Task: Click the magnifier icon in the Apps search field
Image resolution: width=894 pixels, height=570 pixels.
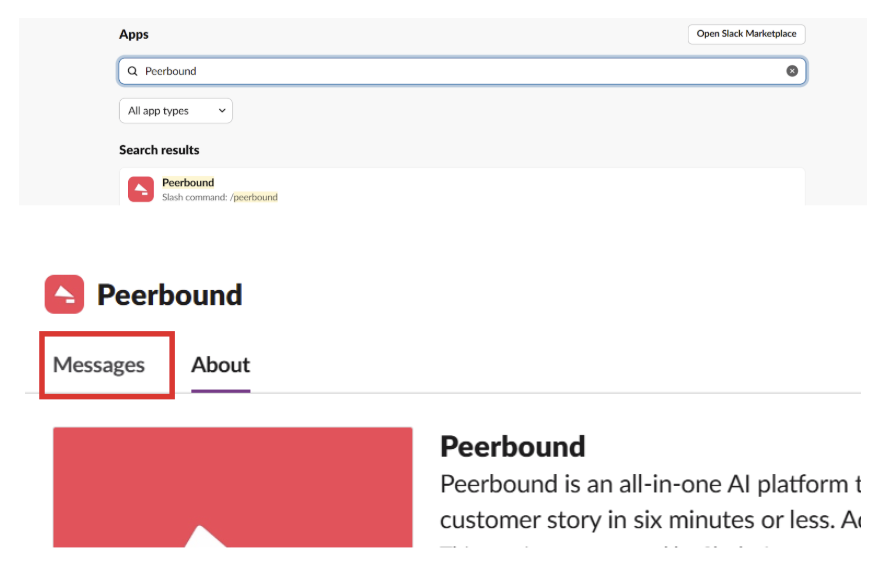Action: [132, 71]
